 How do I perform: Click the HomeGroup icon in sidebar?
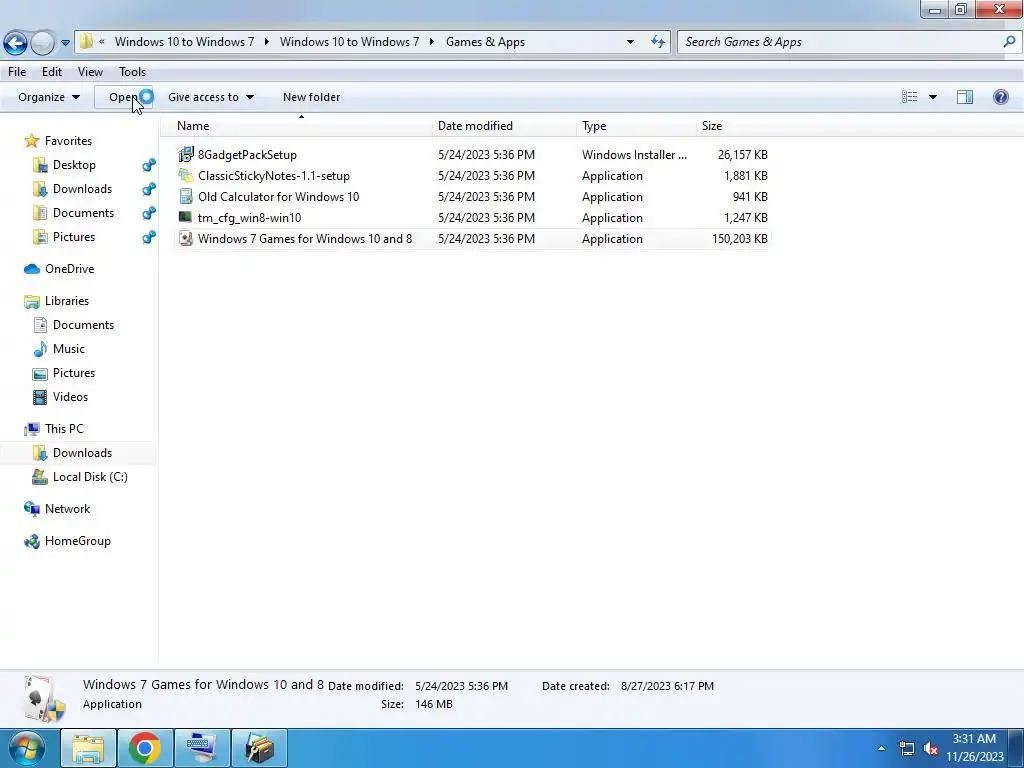pos(31,541)
